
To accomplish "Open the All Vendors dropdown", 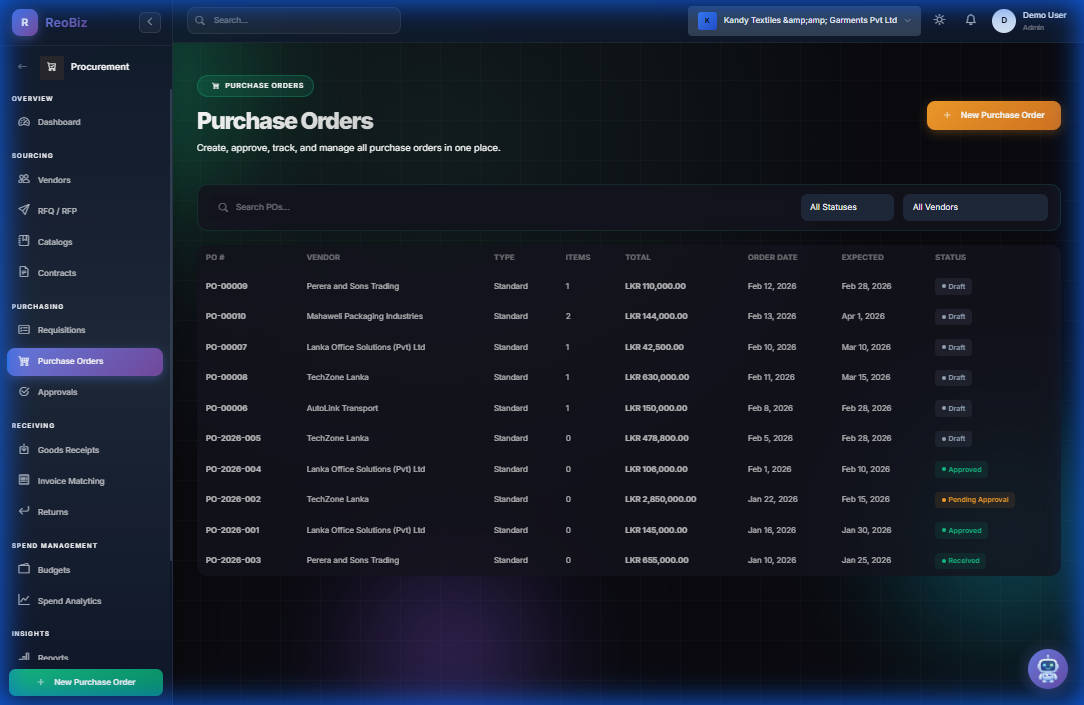I will [x=975, y=207].
